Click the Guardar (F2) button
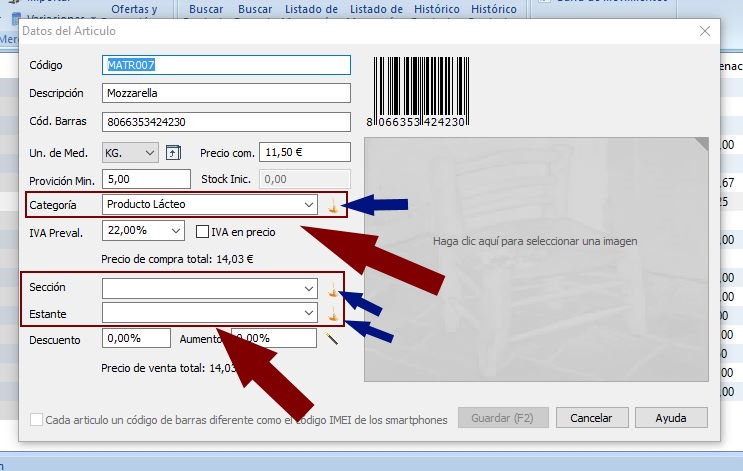The width and height of the screenshot is (743, 471). point(503,418)
